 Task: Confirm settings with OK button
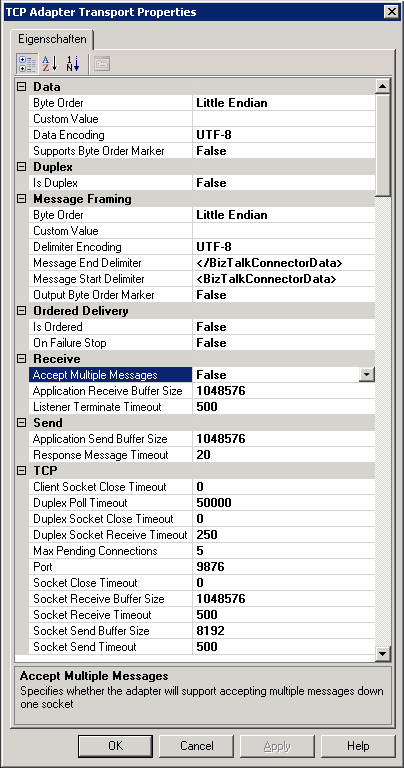116,746
